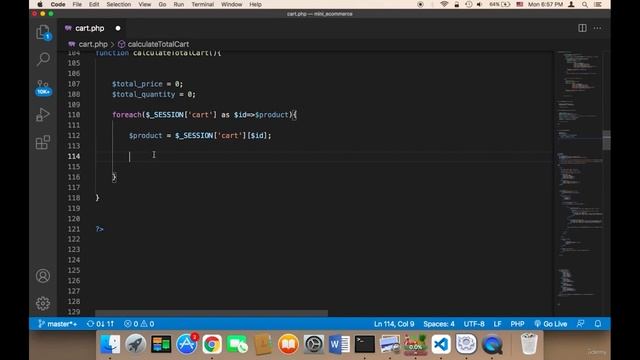Open the Selection menu
Viewport: 640px width, 360px height.
[118, 4]
